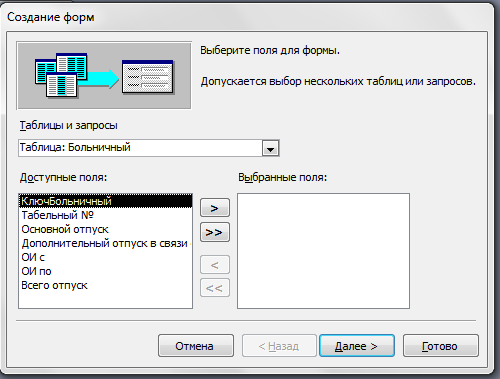The width and height of the screenshot is (500, 379).
Task: Click the wizard illustration of tables and form
Action: pos(104,76)
